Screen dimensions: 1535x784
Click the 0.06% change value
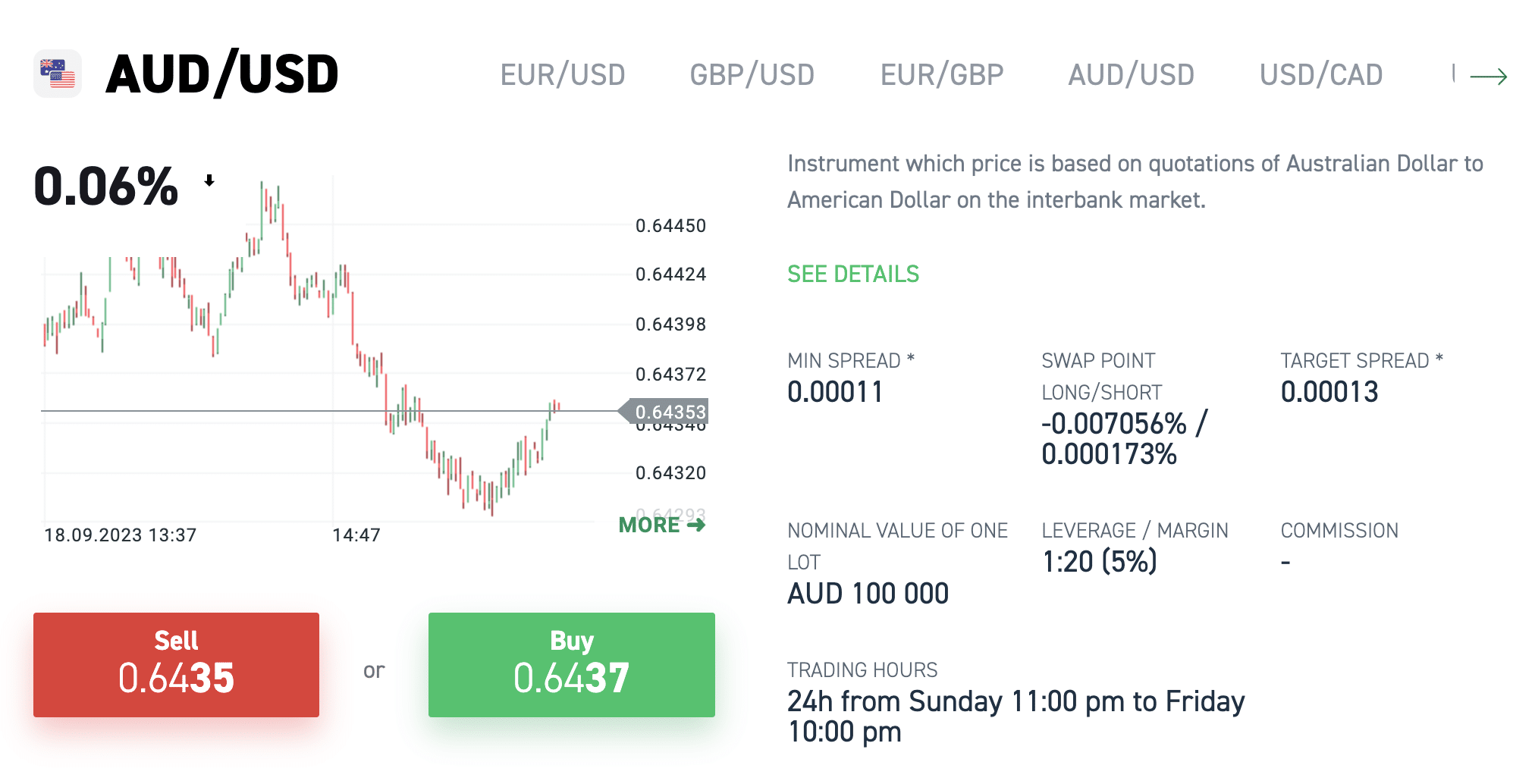(x=106, y=187)
